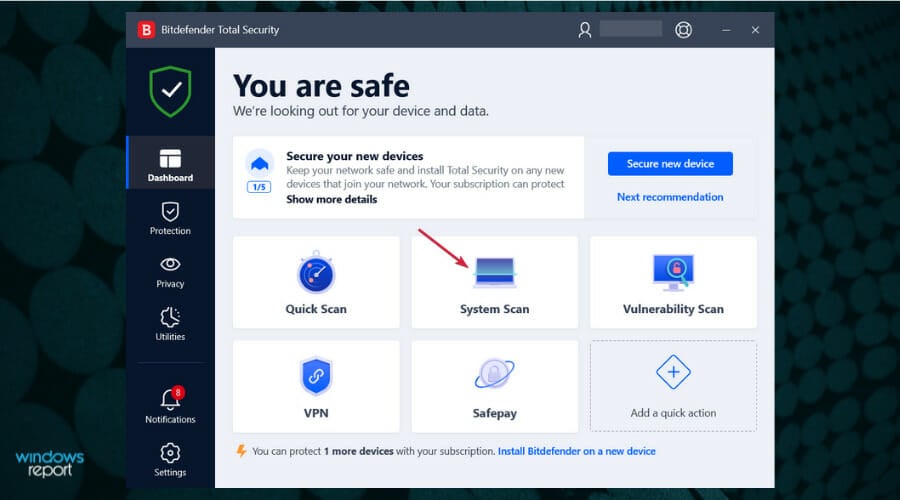
Task: Click the red notification count badge
Action: pyautogui.click(x=178, y=393)
